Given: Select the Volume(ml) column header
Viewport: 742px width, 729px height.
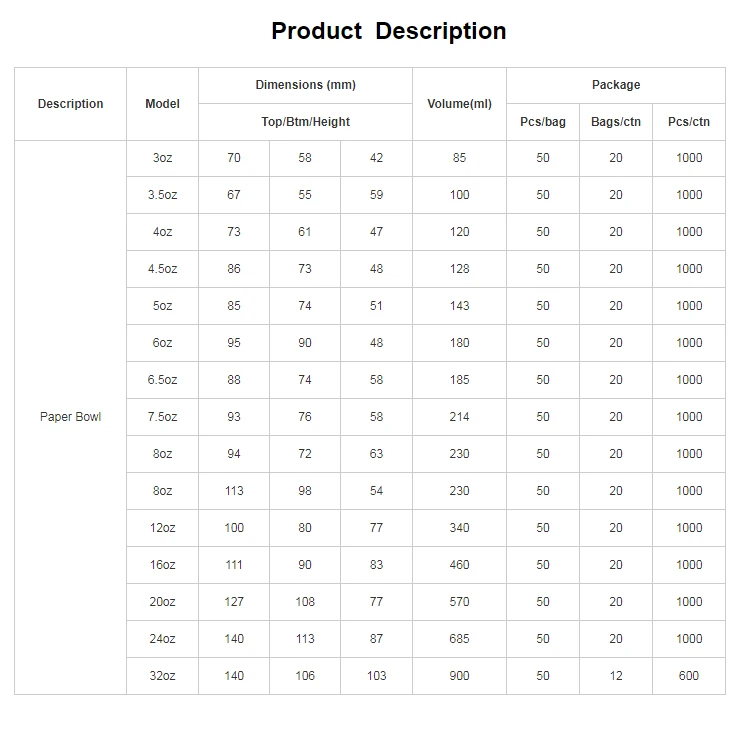Looking at the screenshot, I should [459, 104].
